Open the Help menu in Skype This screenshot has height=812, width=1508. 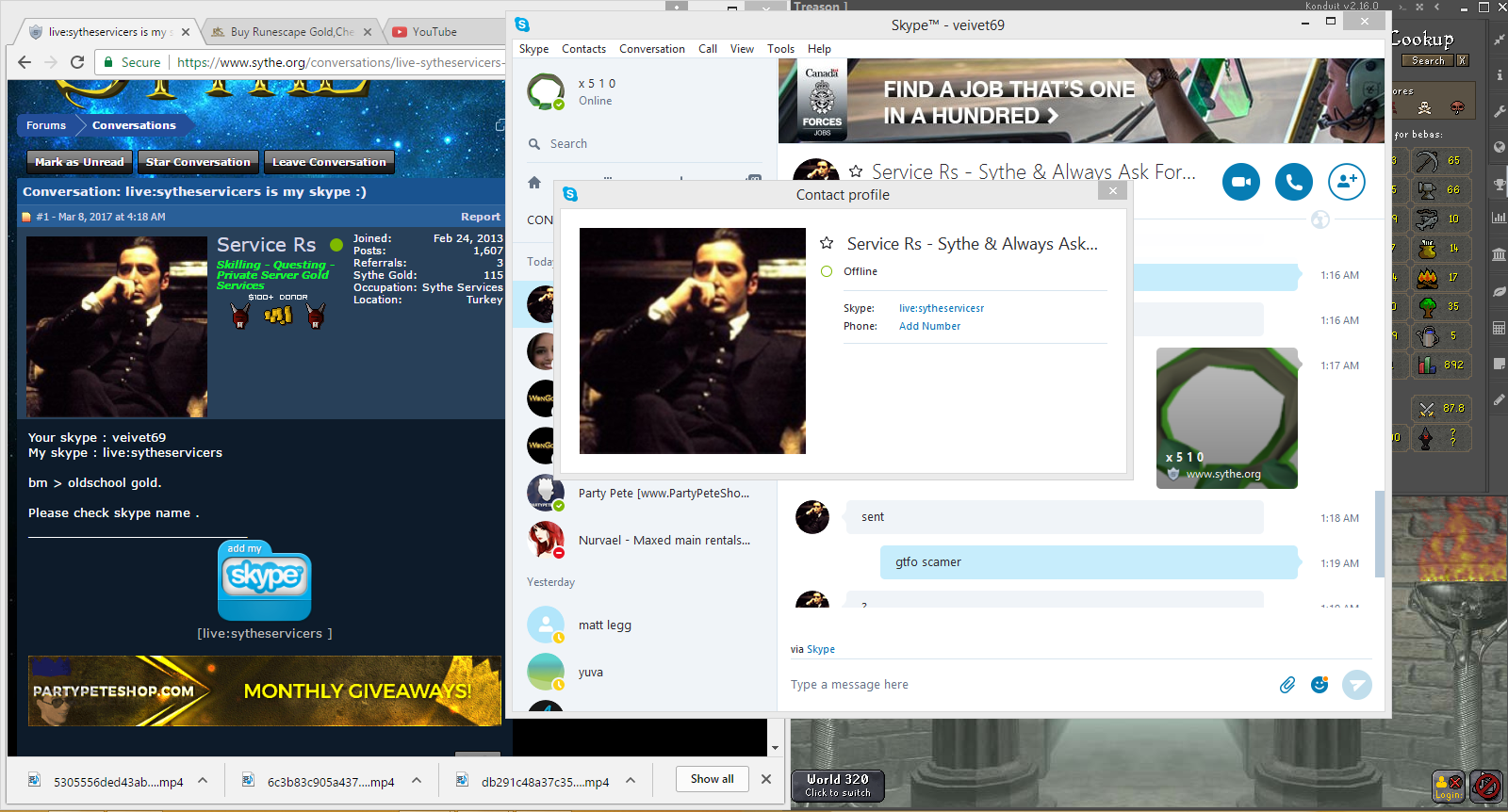click(819, 49)
